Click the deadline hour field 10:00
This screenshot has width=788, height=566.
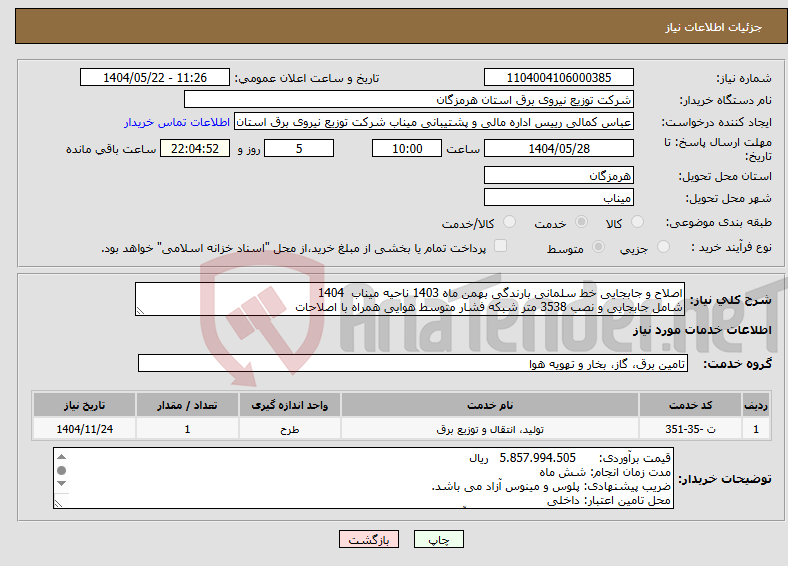pos(407,148)
